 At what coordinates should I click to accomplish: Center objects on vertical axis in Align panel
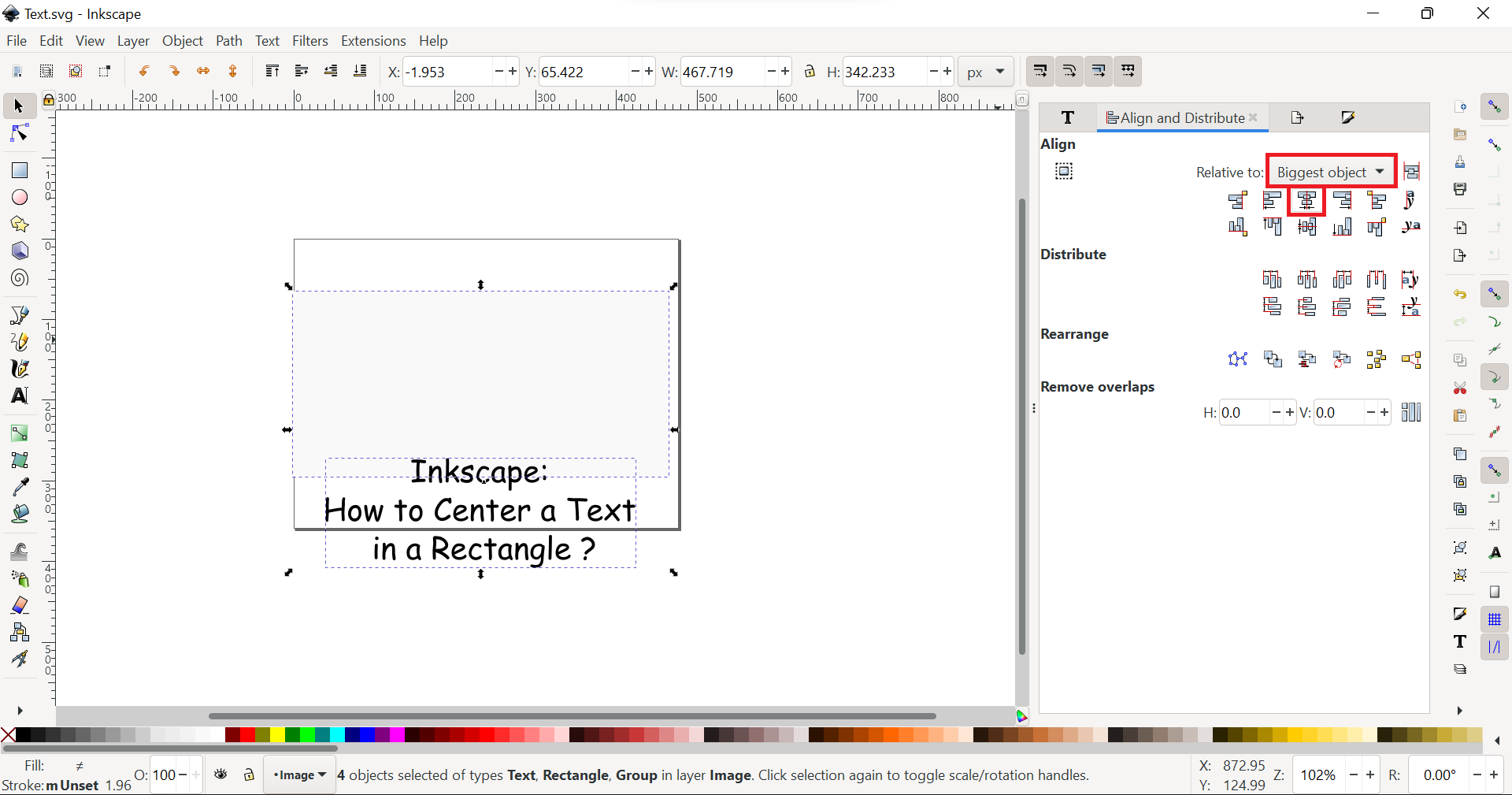(x=1306, y=201)
